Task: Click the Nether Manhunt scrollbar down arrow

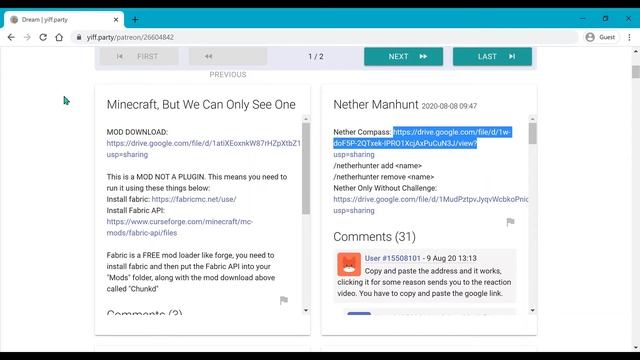Action: (532, 311)
